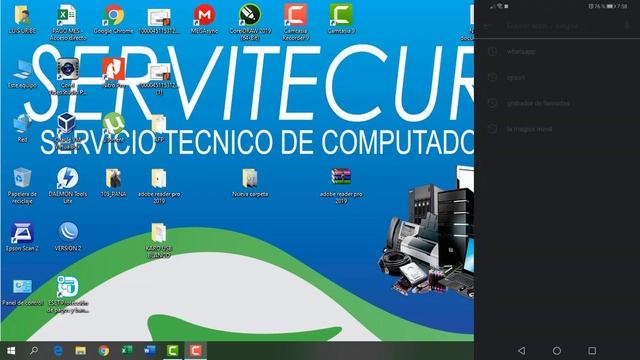Launch Google Chrome from the desktop

pyautogui.click(x=113, y=19)
